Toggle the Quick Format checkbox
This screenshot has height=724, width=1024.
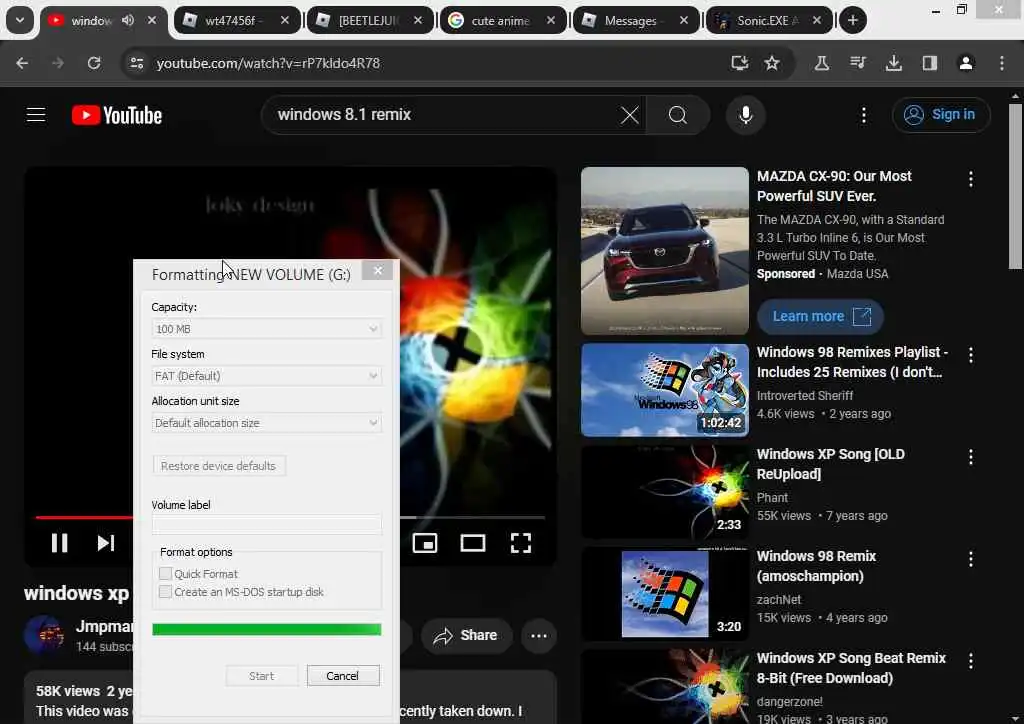(x=165, y=573)
